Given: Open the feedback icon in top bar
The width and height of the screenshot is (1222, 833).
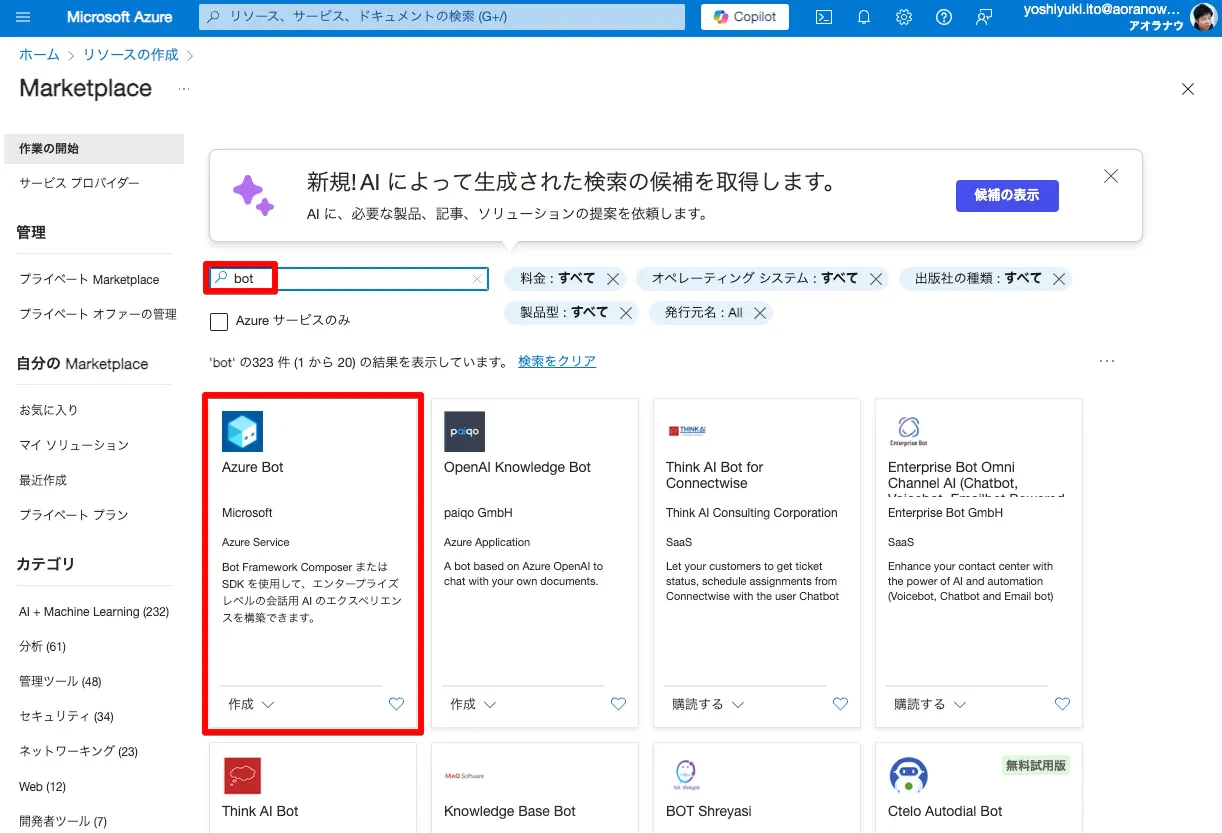Looking at the screenshot, I should click(x=984, y=17).
